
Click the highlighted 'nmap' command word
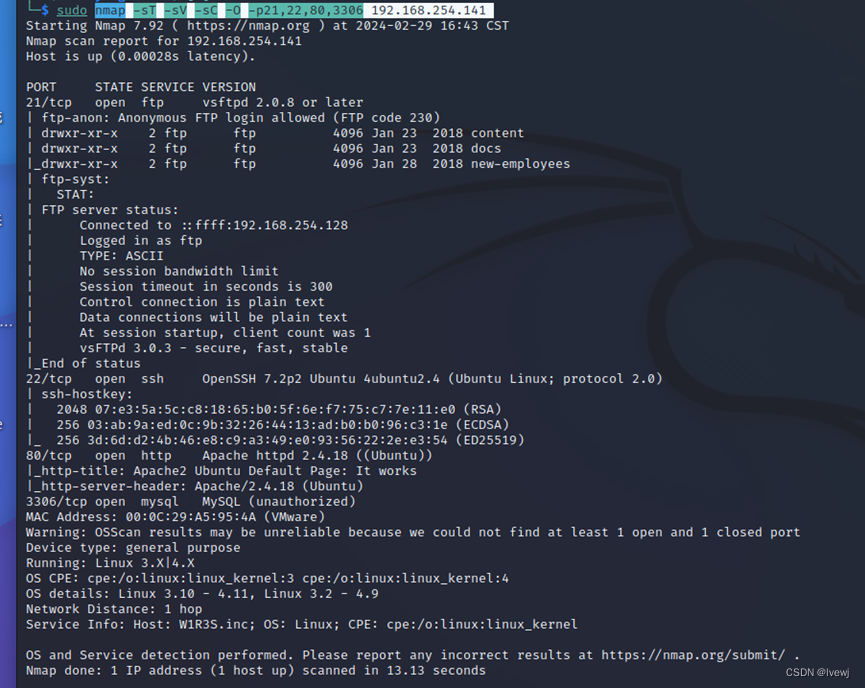point(110,10)
